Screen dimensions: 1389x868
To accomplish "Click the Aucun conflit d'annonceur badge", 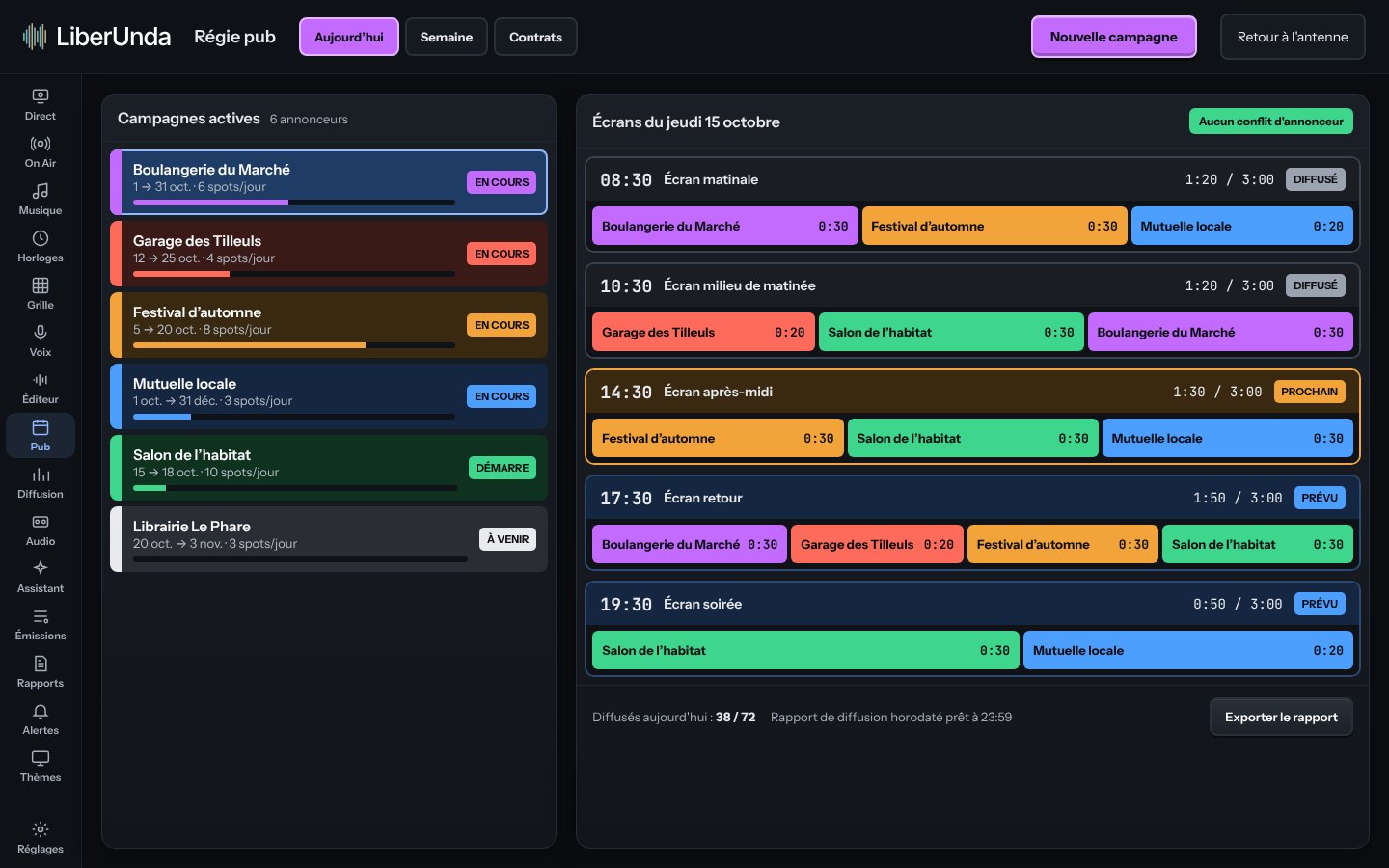I will [1271, 122].
